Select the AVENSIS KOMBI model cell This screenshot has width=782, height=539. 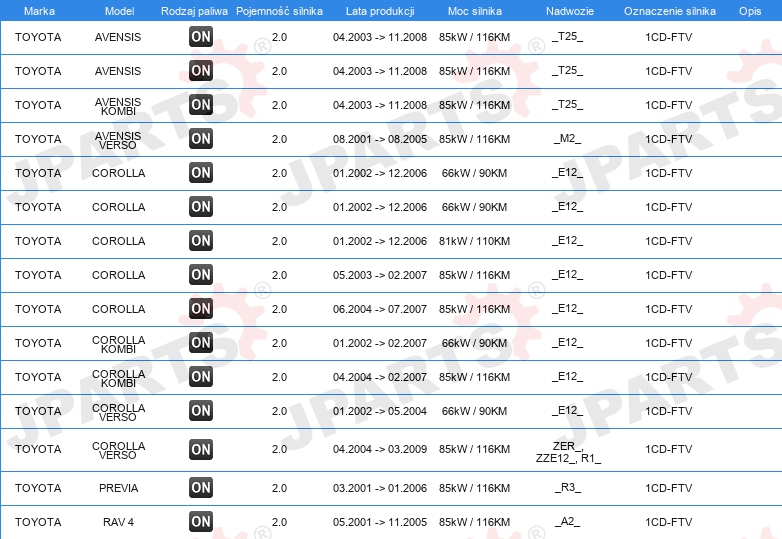118,106
